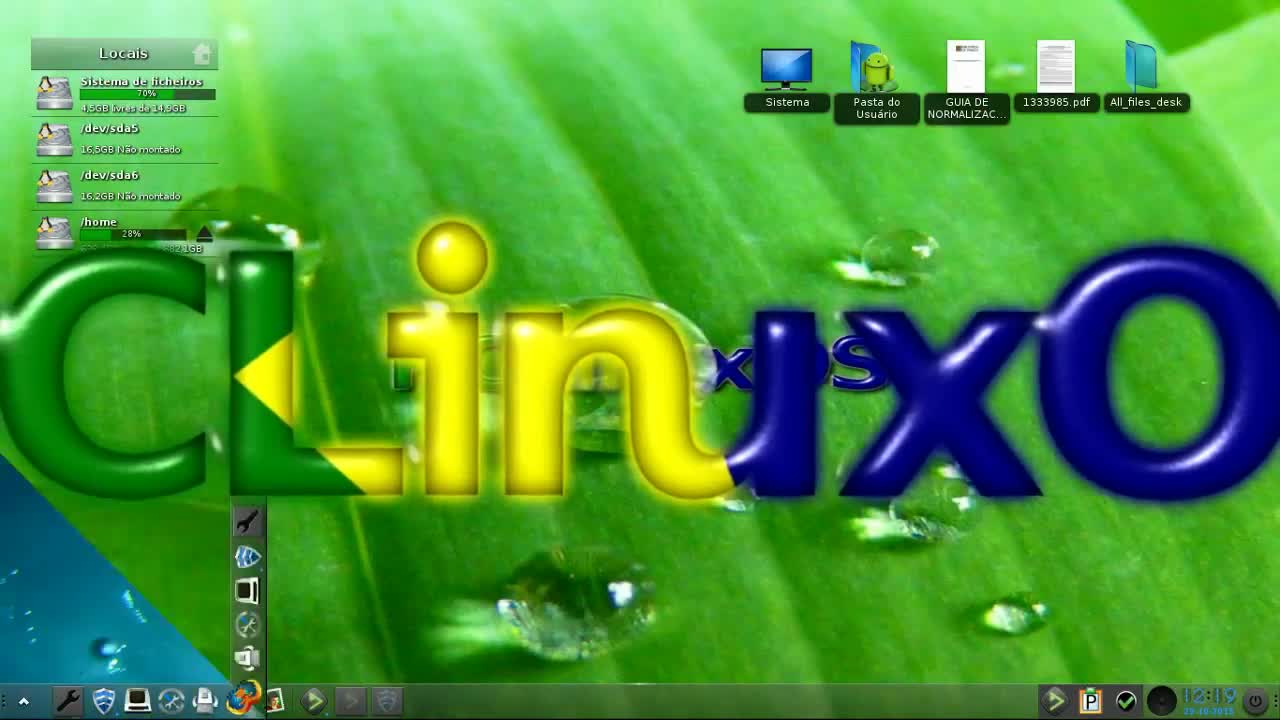Open the clipboard P tray icon
Screen dimensions: 1280x720
pyautogui.click(x=1090, y=701)
